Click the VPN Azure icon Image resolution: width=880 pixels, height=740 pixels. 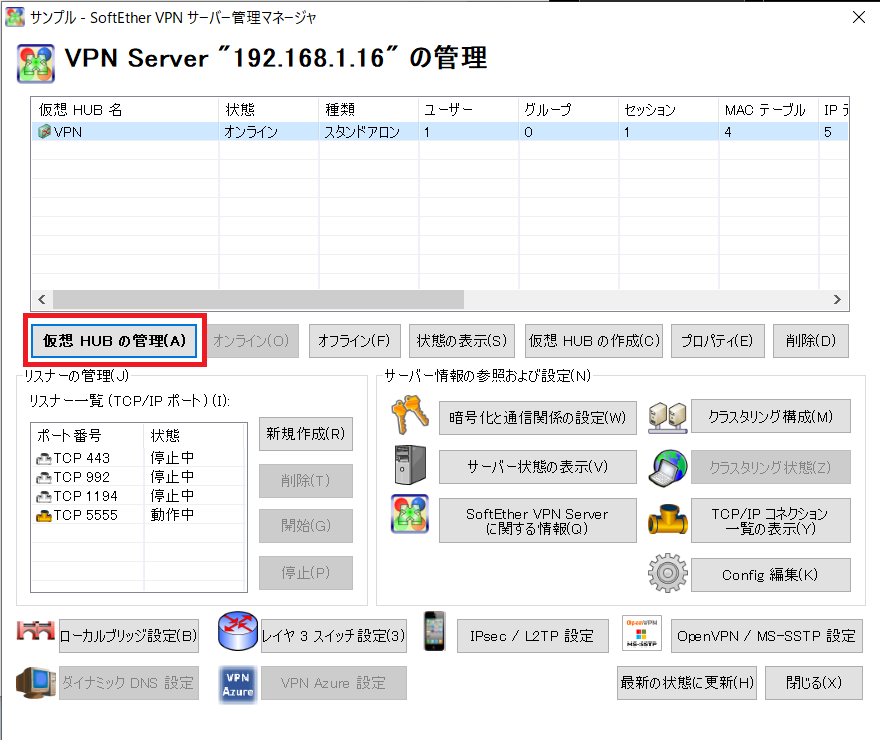pyautogui.click(x=238, y=684)
